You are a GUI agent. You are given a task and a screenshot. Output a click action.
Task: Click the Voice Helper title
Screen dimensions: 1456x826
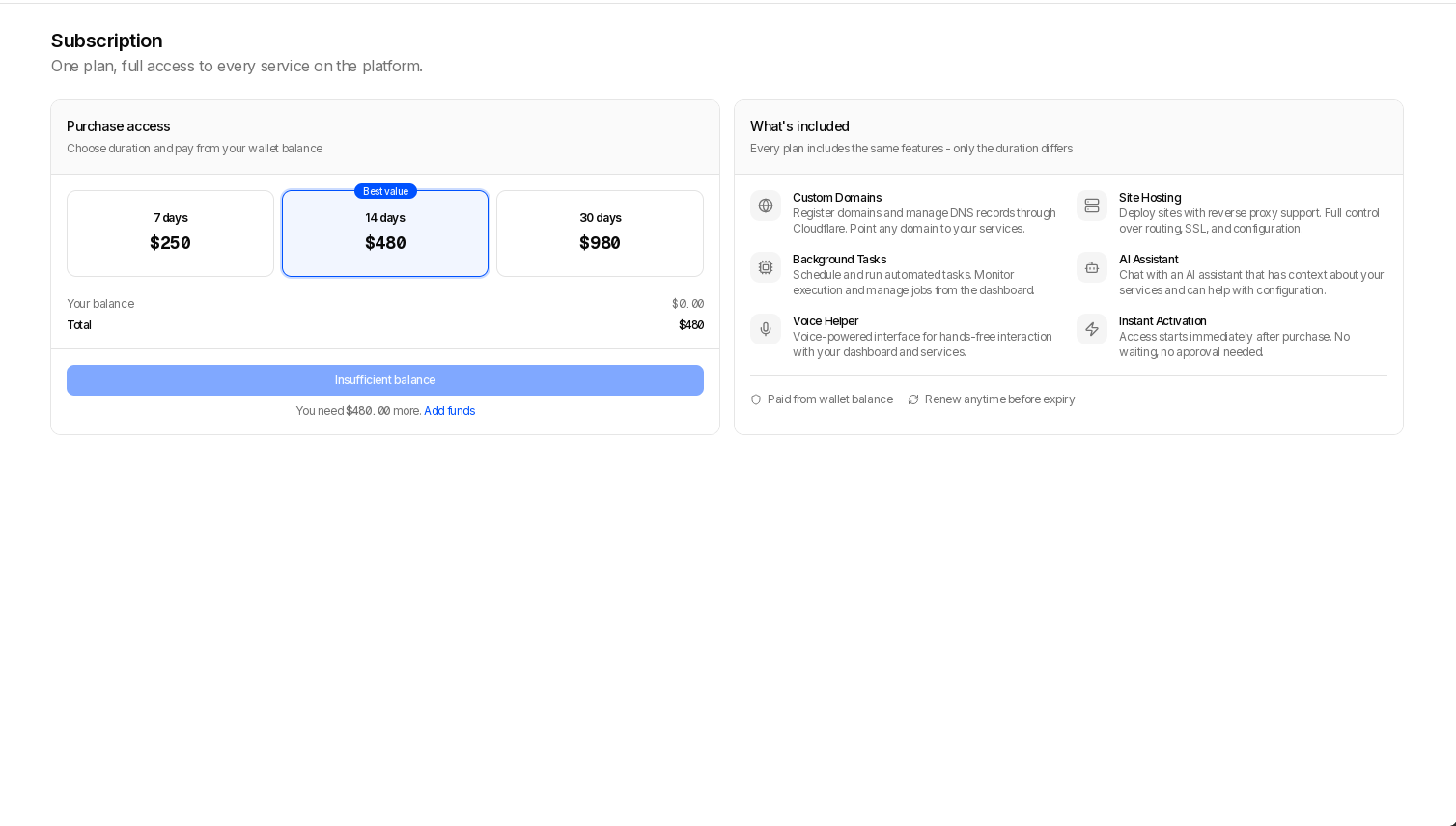[x=826, y=321]
